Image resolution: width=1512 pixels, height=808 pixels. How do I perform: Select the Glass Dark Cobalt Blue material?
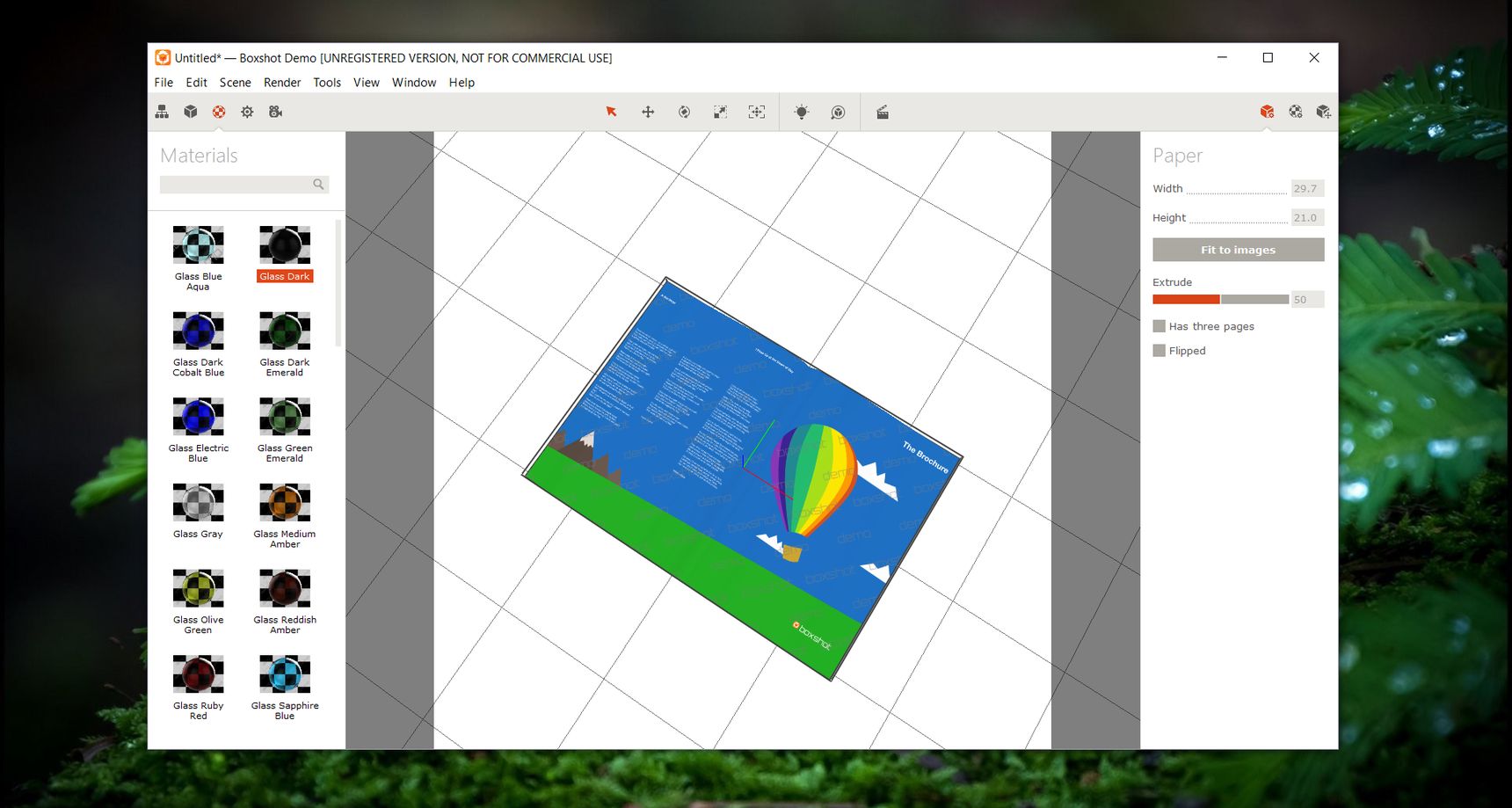pos(198,345)
